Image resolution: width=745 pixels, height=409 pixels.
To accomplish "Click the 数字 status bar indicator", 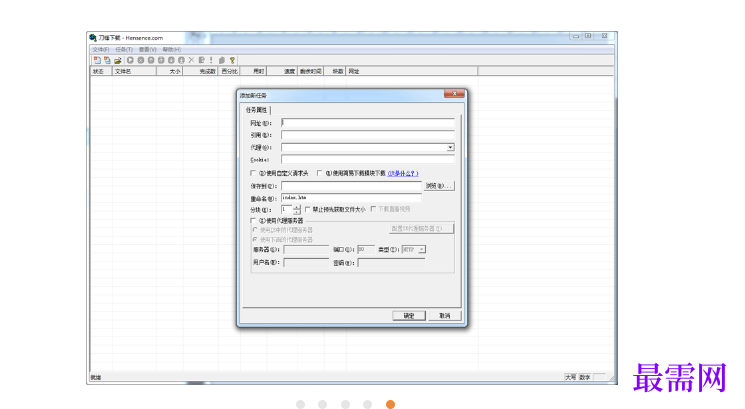I will 585,377.
